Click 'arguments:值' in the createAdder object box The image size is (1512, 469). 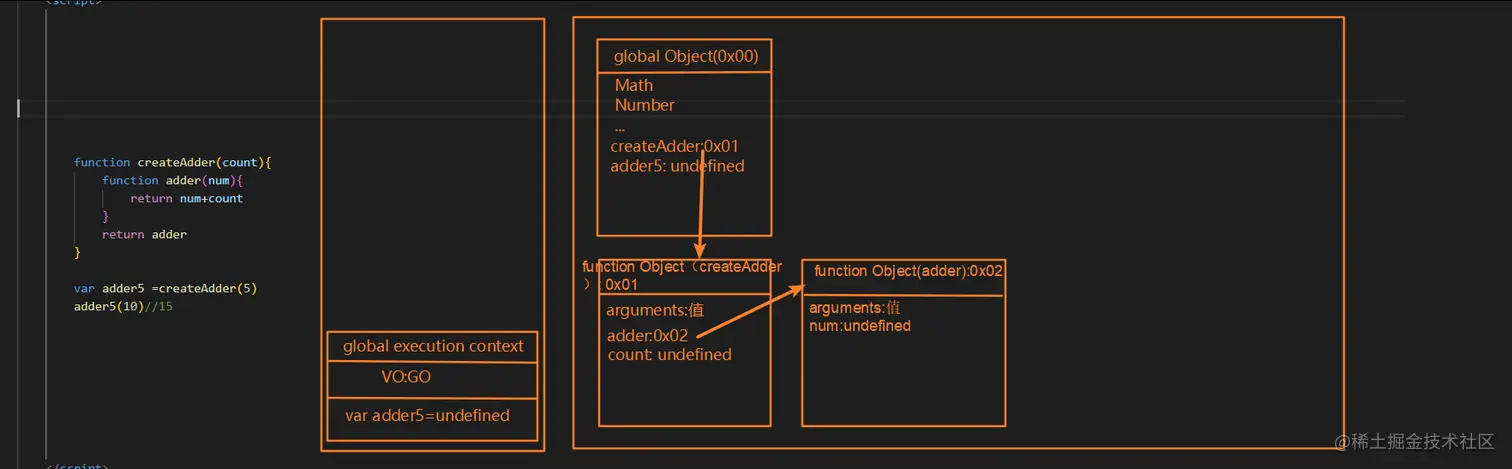pos(653,311)
